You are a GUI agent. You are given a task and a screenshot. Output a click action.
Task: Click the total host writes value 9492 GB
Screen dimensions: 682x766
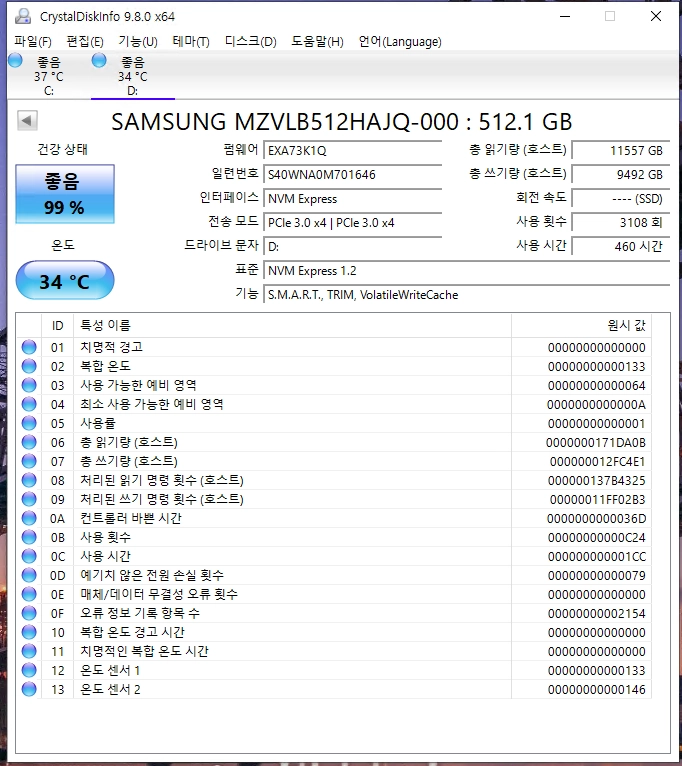point(620,174)
